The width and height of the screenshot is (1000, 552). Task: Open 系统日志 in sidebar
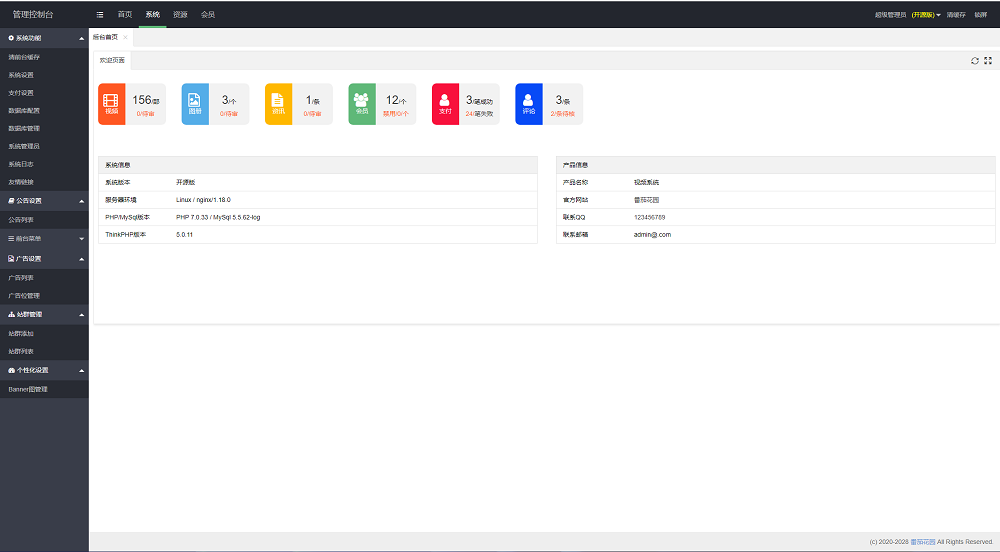click(21, 164)
